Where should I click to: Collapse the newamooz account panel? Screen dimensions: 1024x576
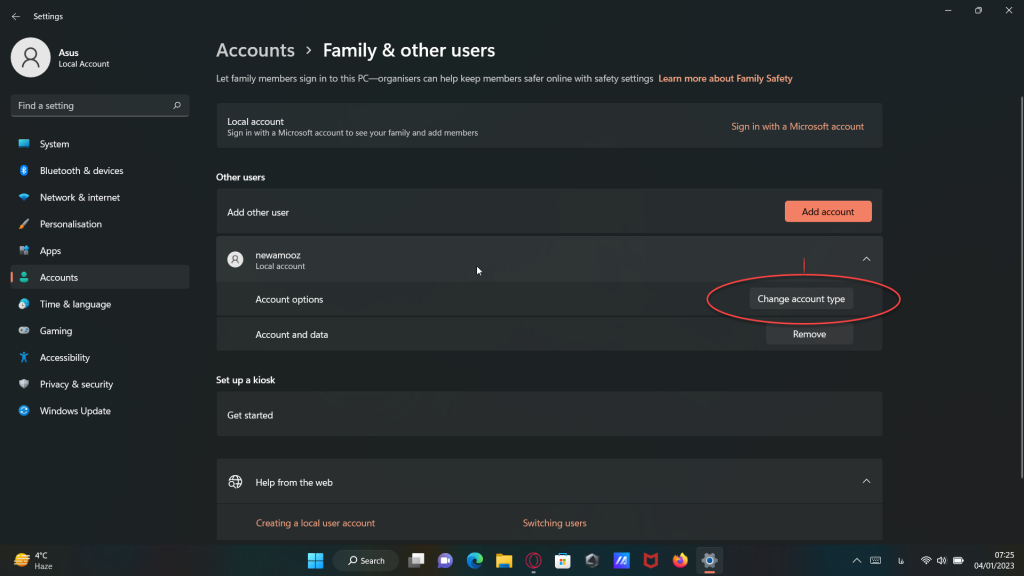click(x=866, y=259)
